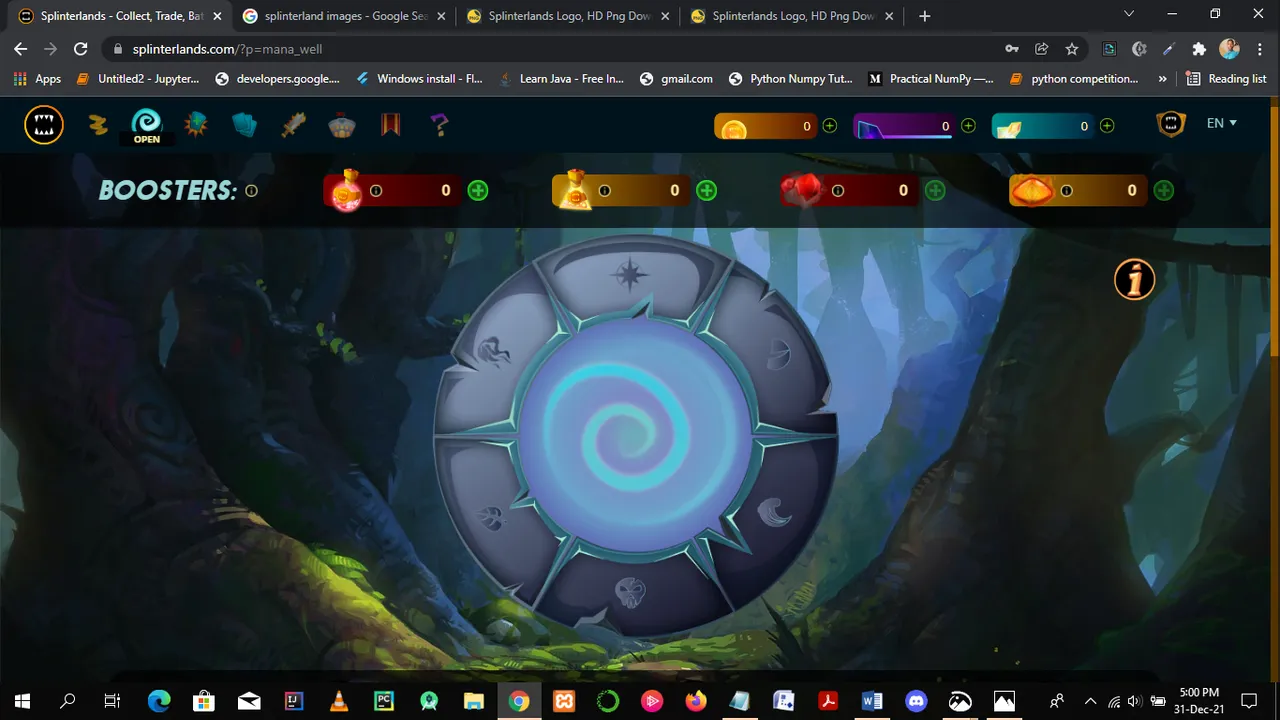1280x720 pixels.
Task: Open the Extensions puzzle piece menu
Action: [1199, 48]
